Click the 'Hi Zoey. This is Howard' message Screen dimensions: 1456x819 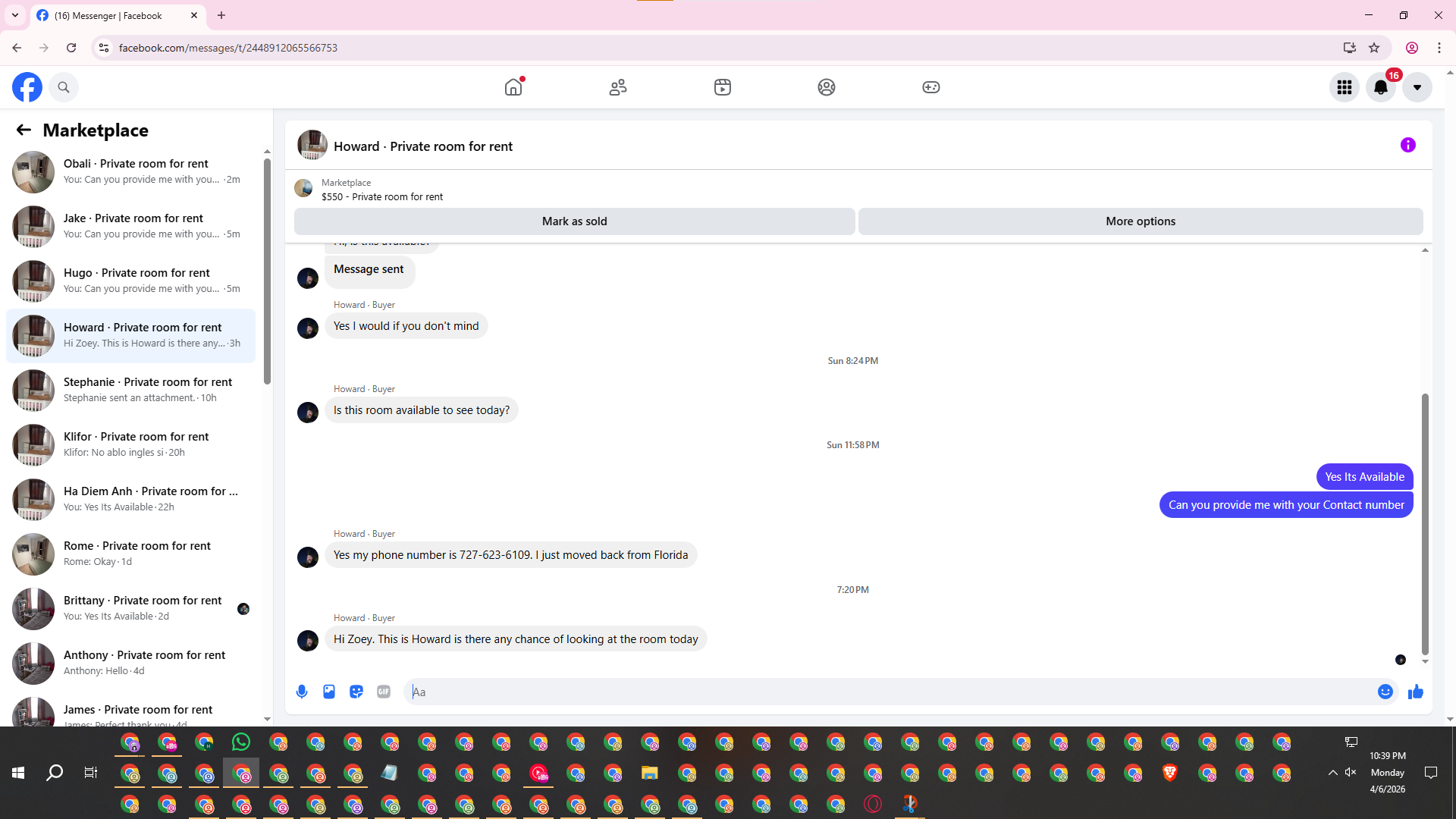(x=516, y=639)
